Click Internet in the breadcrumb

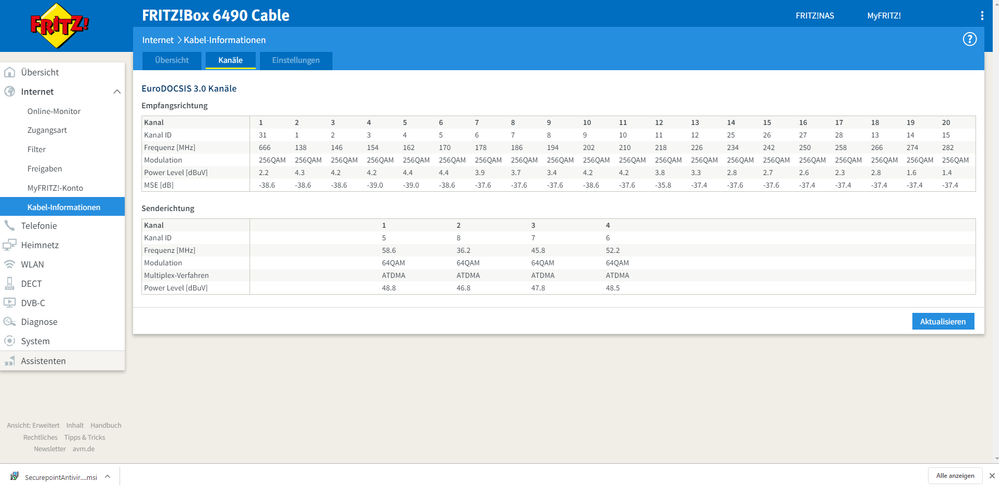click(x=157, y=40)
